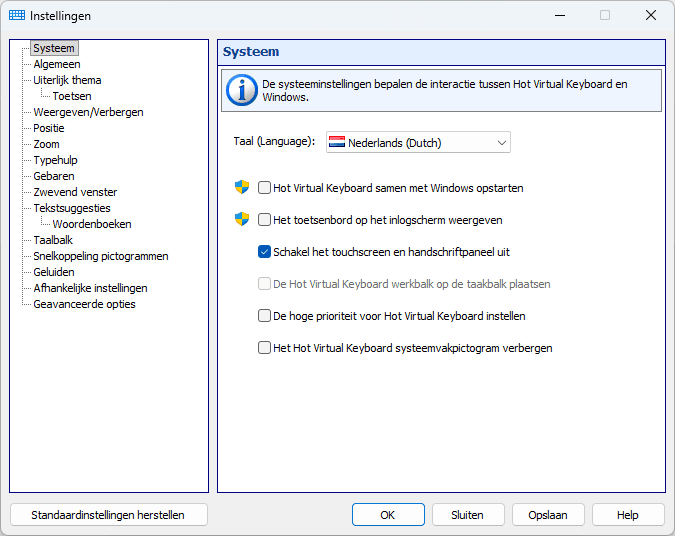Open the Toetsen sub-item
This screenshot has width=675, height=536.
(72, 96)
